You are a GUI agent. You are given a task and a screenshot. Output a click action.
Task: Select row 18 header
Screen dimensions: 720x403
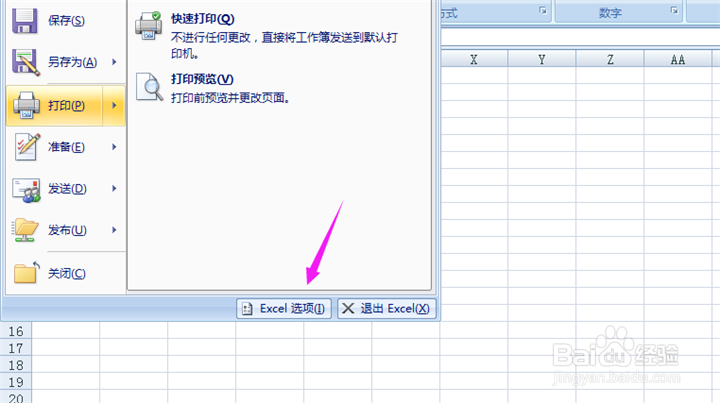point(16,365)
